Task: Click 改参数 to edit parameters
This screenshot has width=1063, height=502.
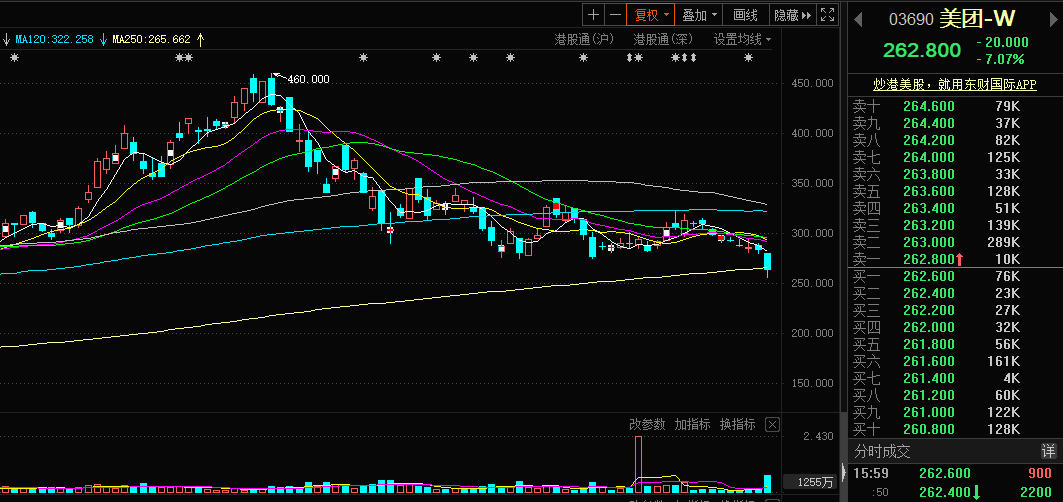Action: [x=647, y=425]
